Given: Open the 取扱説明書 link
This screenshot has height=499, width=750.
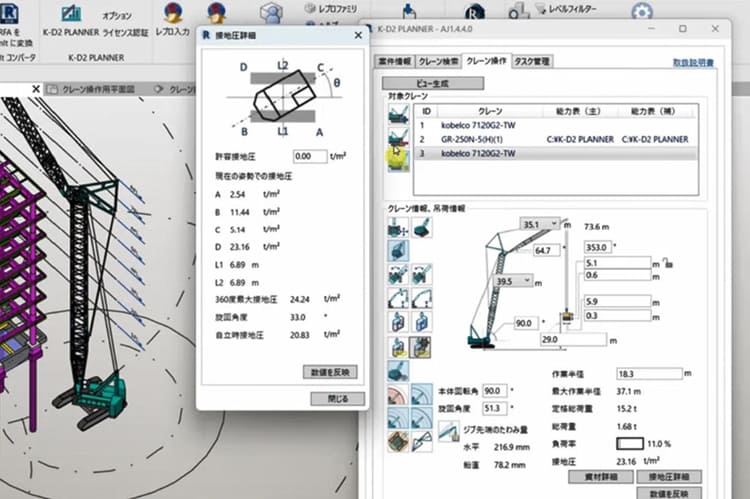Looking at the screenshot, I should pyautogui.click(x=692, y=62).
